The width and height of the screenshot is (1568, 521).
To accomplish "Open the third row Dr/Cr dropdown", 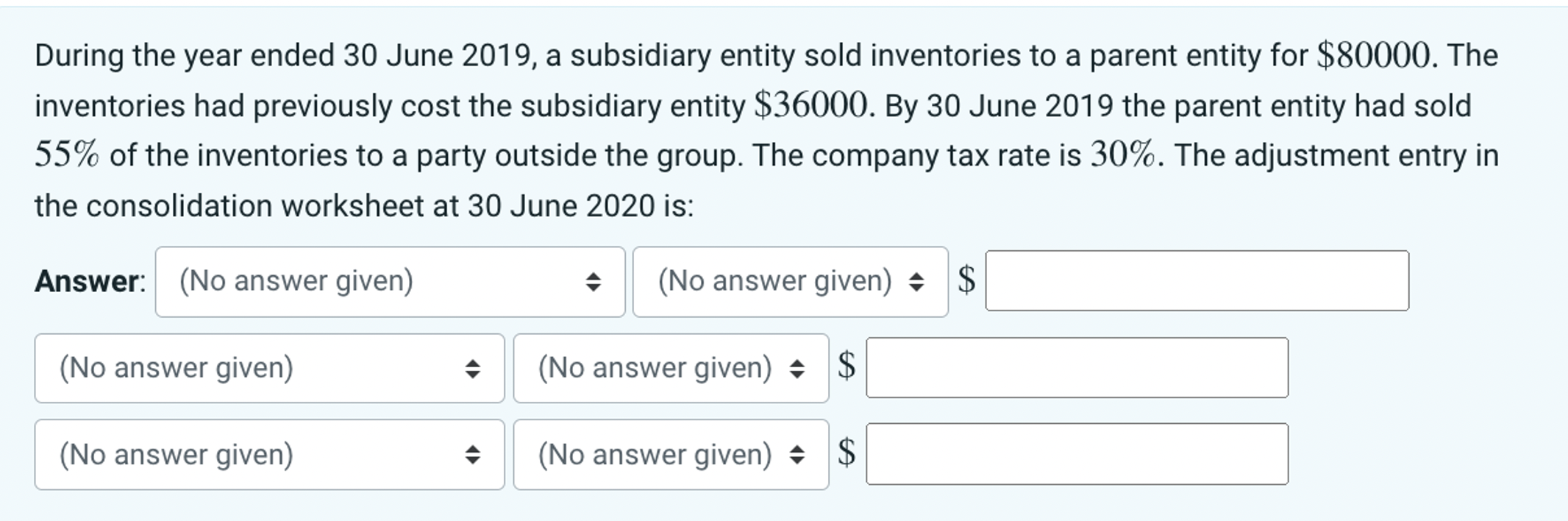I will coord(670,455).
